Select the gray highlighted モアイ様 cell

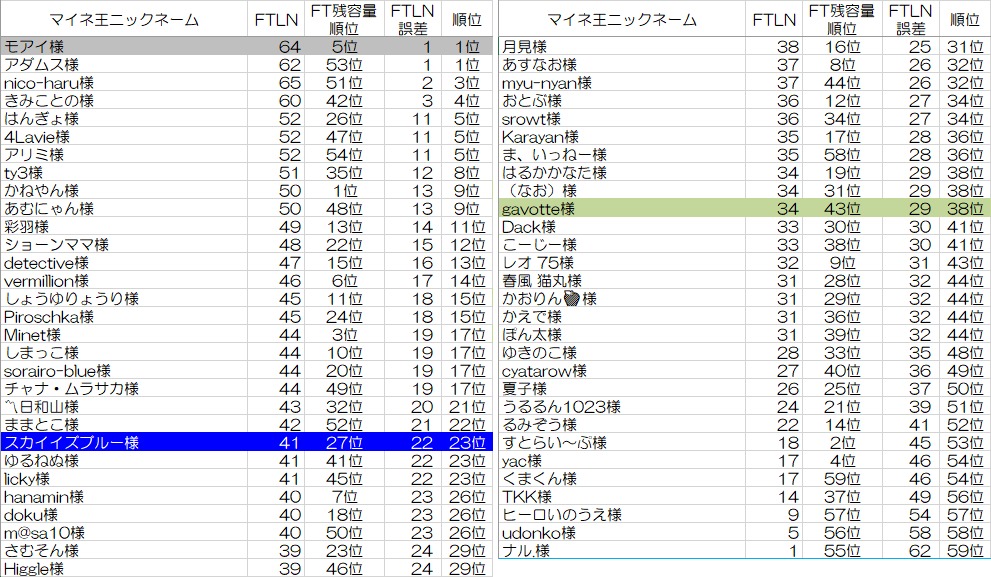point(124,47)
